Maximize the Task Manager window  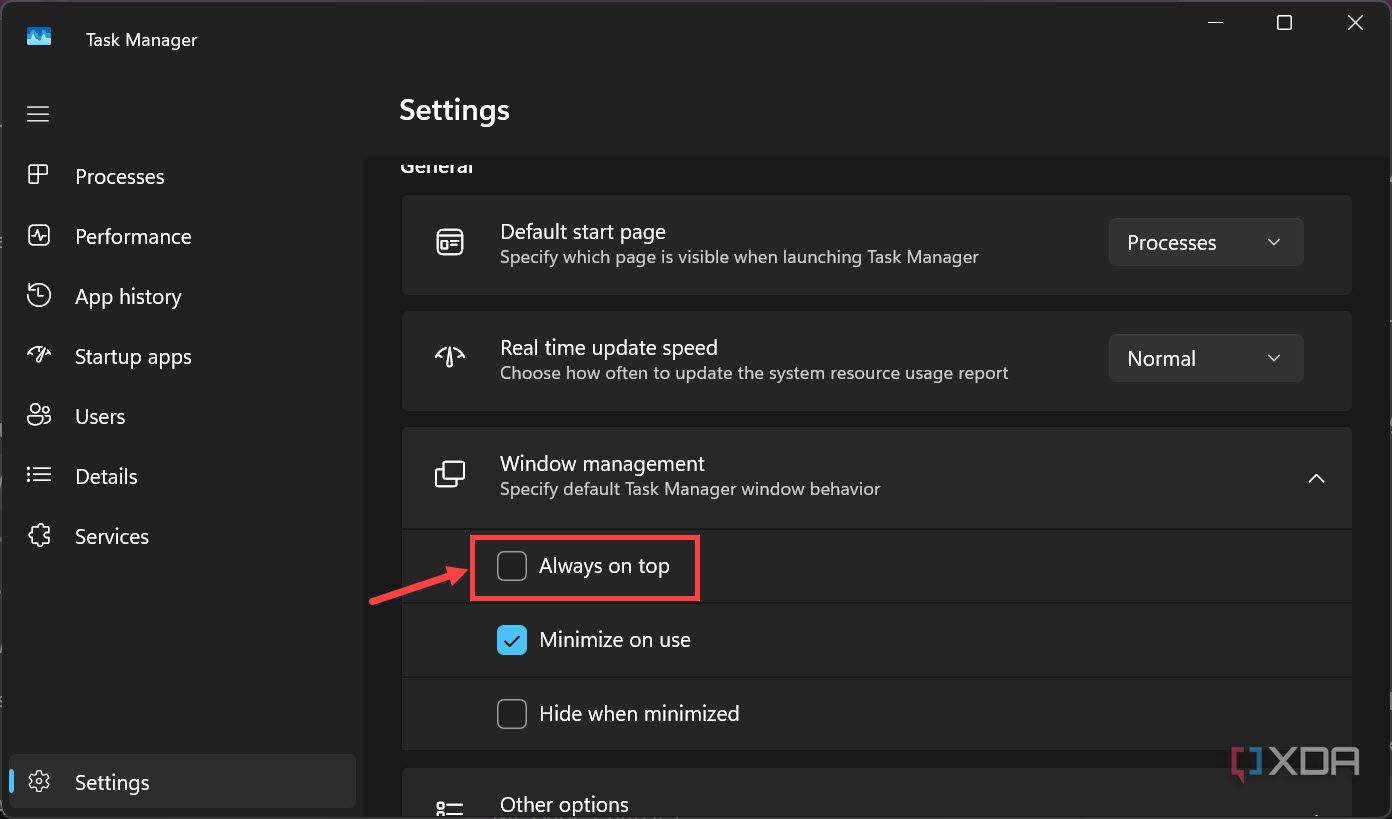coord(1284,23)
